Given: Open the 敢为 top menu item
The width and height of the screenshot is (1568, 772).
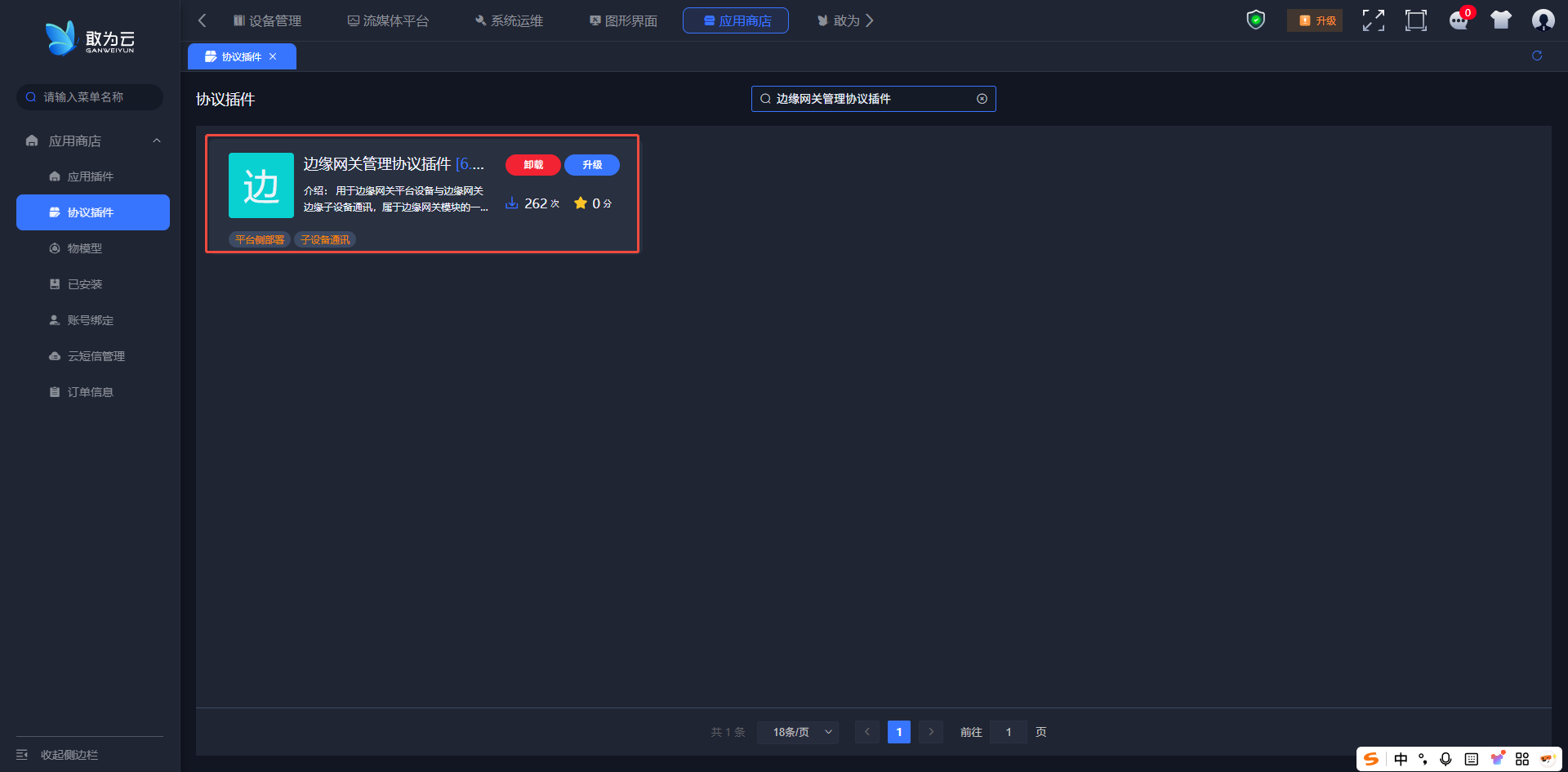Looking at the screenshot, I should (839, 20).
